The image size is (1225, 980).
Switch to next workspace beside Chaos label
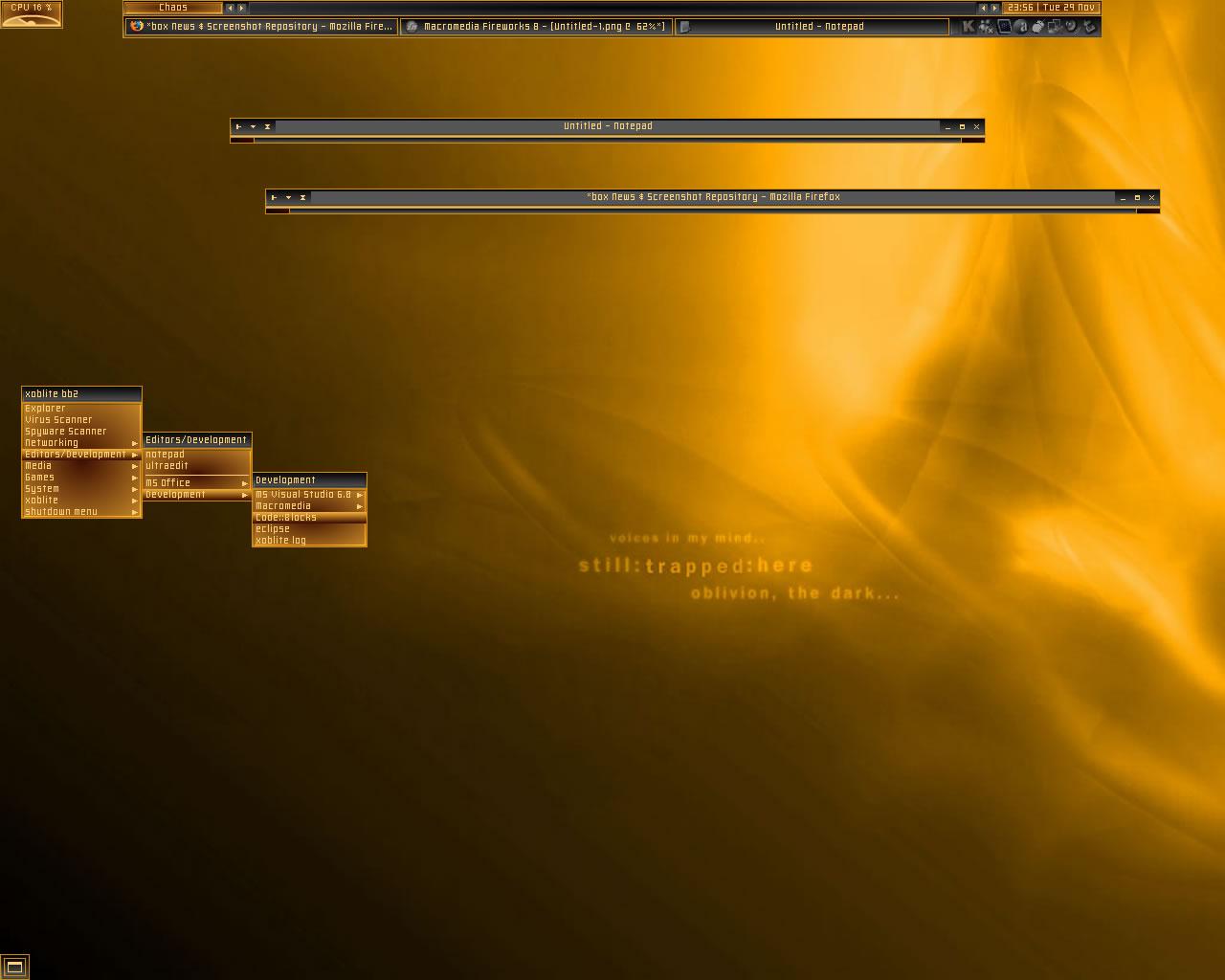[x=242, y=8]
